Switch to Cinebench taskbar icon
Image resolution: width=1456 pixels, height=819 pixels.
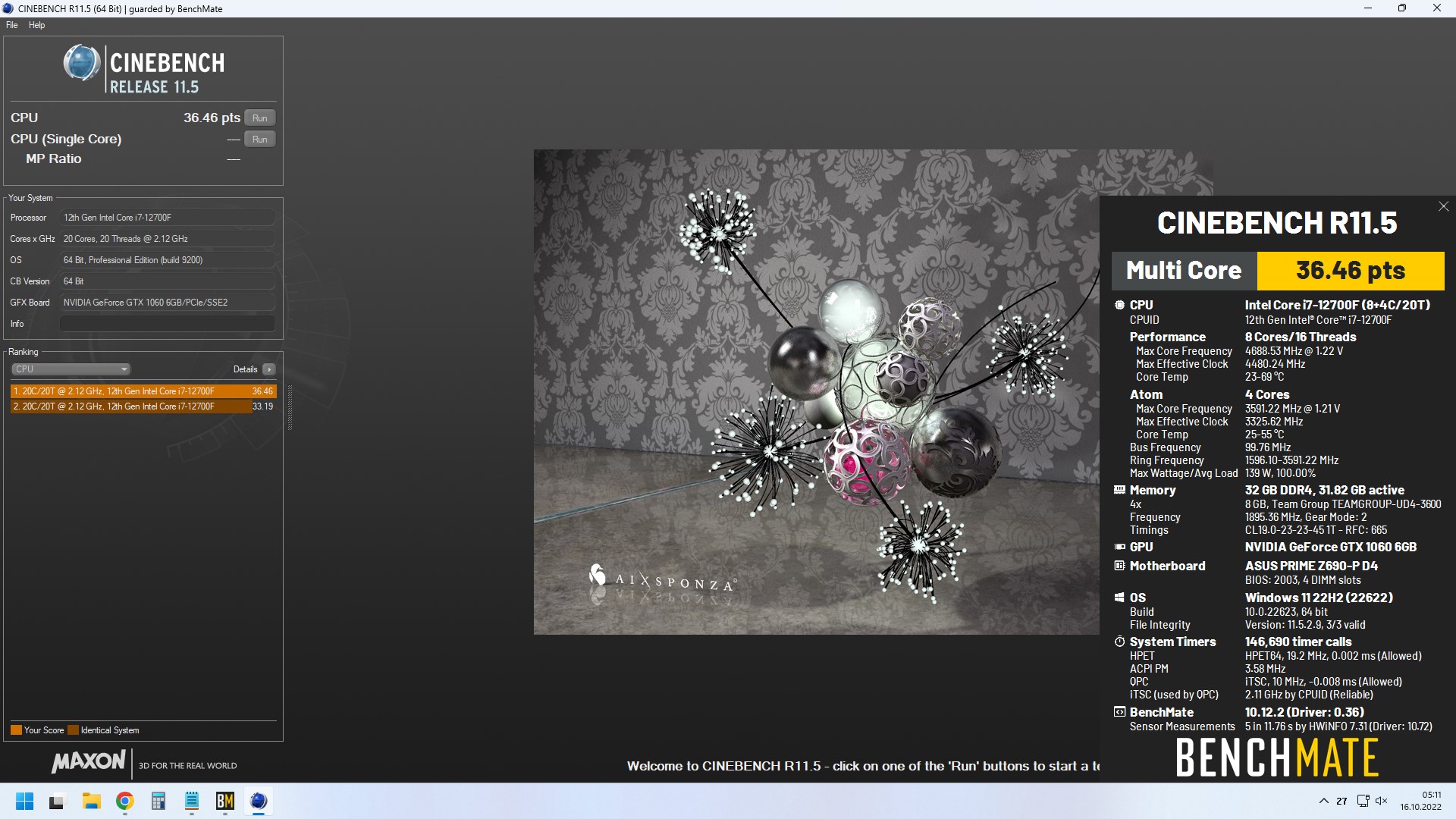[258, 801]
